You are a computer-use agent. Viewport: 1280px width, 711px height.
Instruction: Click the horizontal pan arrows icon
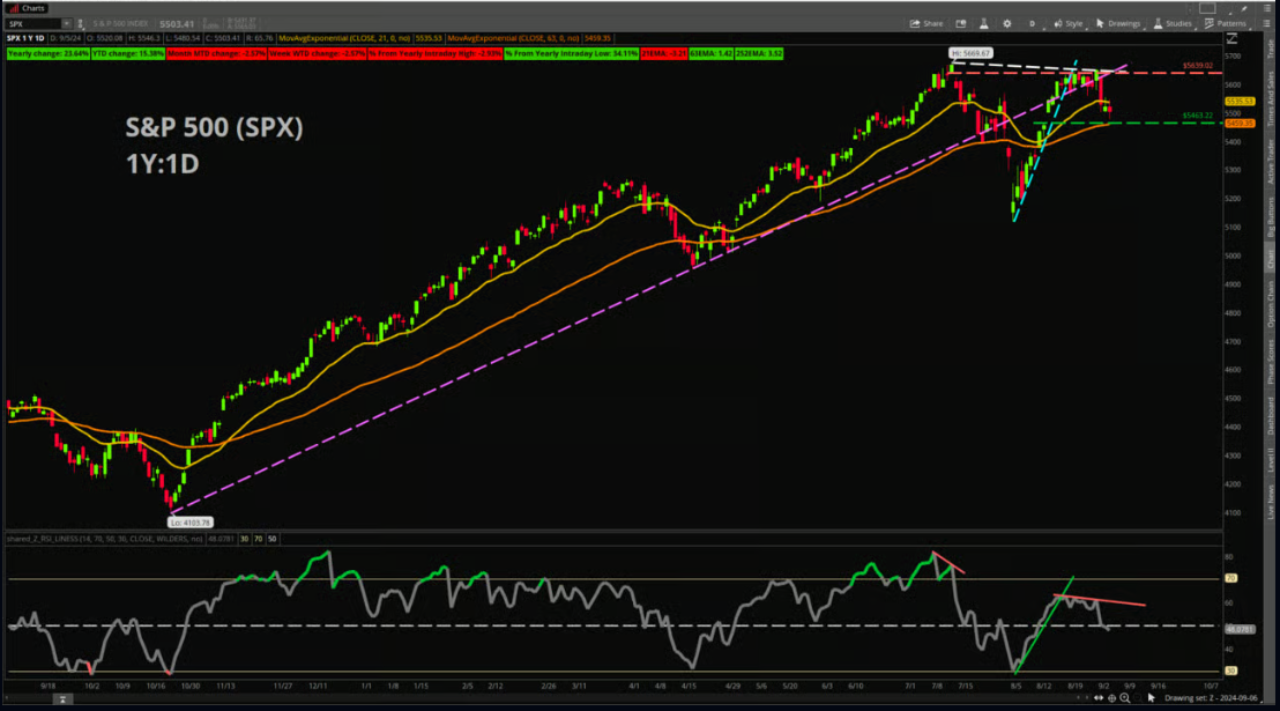[x=1099, y=698]
